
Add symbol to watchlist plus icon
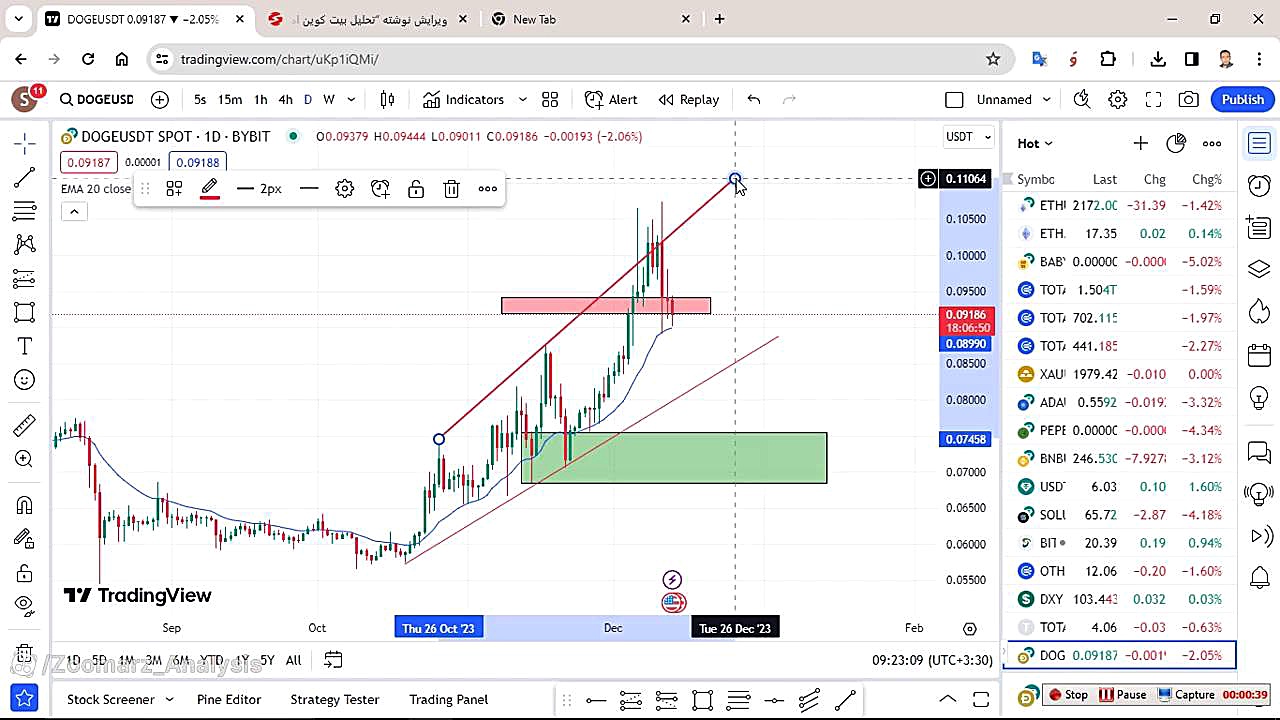1140,143
